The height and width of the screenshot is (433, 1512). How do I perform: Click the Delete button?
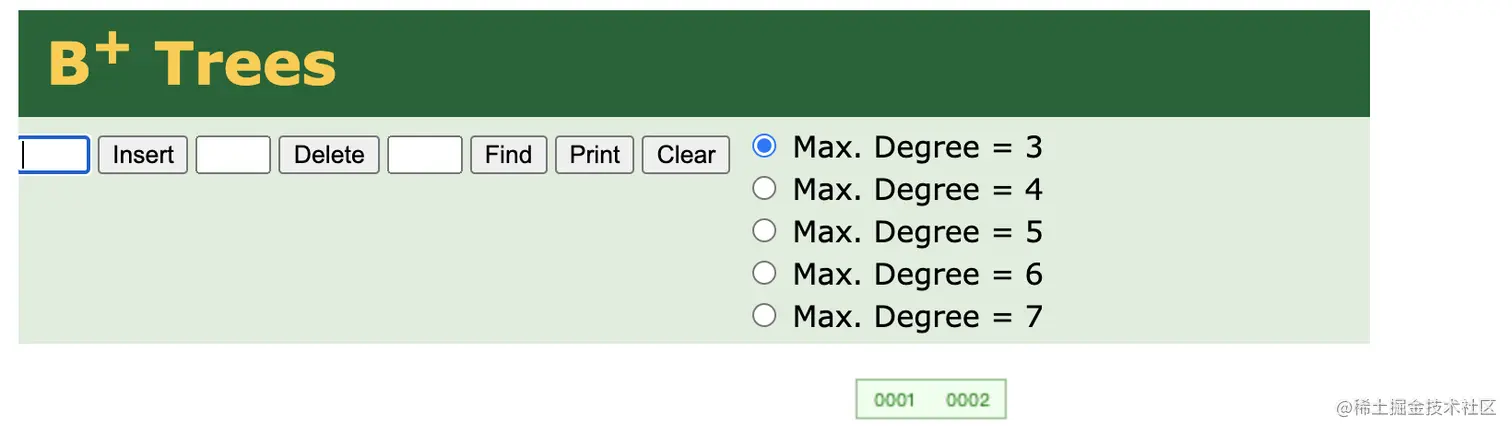click(x=329, y=155)
